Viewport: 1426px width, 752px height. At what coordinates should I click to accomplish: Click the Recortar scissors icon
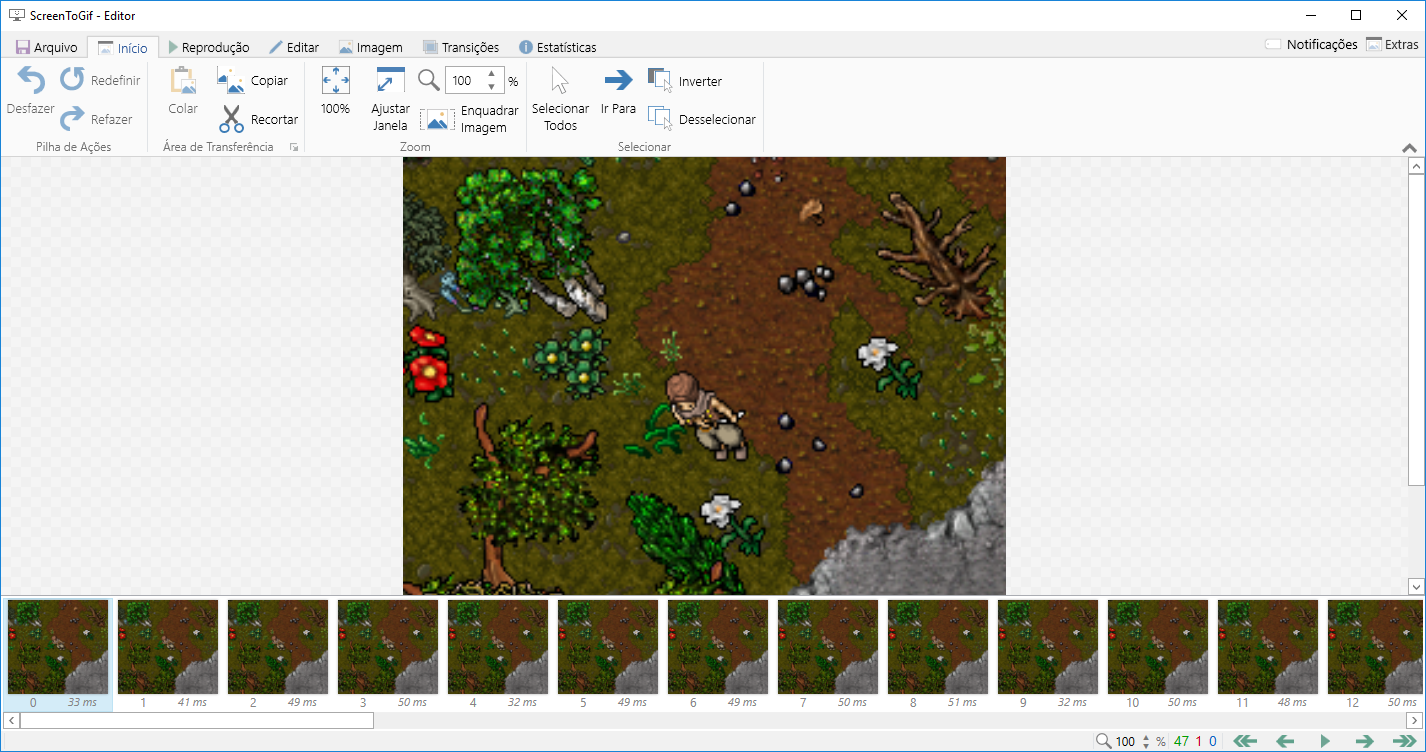(x=231, y=119)
